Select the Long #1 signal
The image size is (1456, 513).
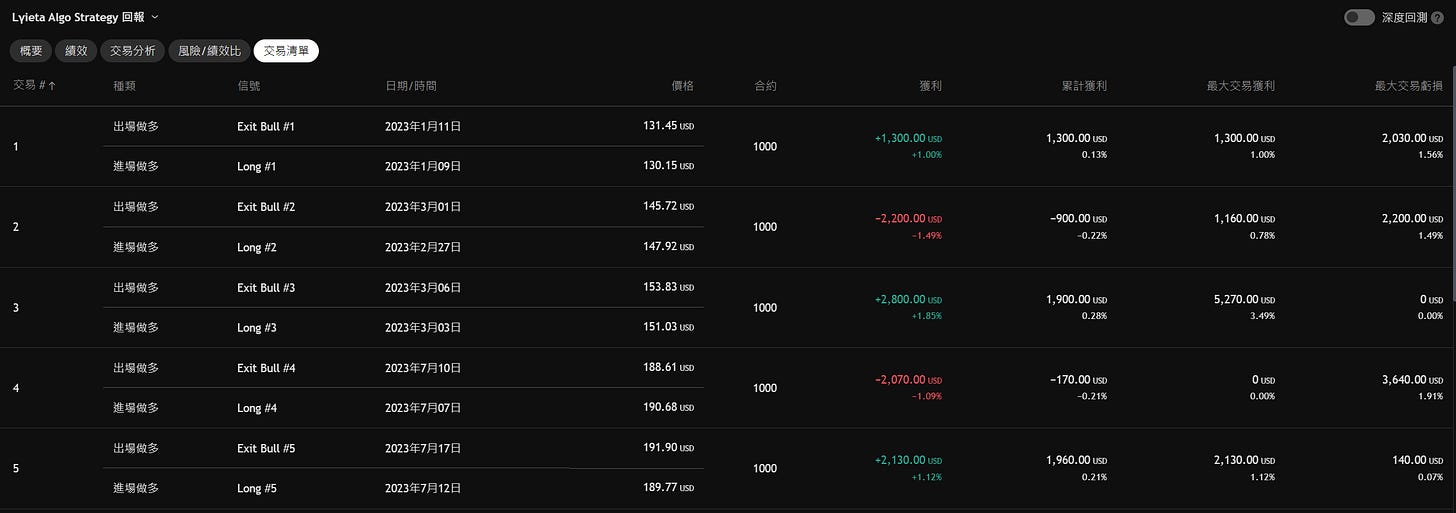[x=257, y=166]
